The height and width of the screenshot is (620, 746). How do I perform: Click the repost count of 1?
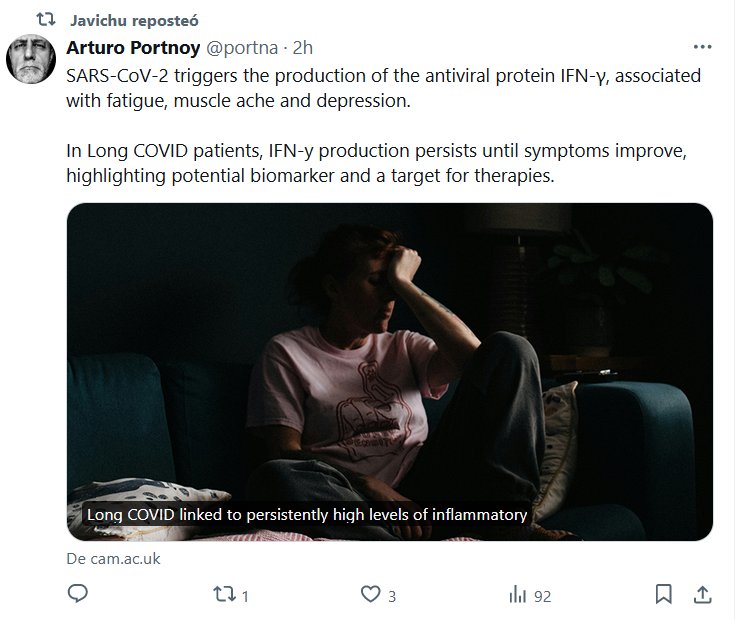(x=245, y=596)
